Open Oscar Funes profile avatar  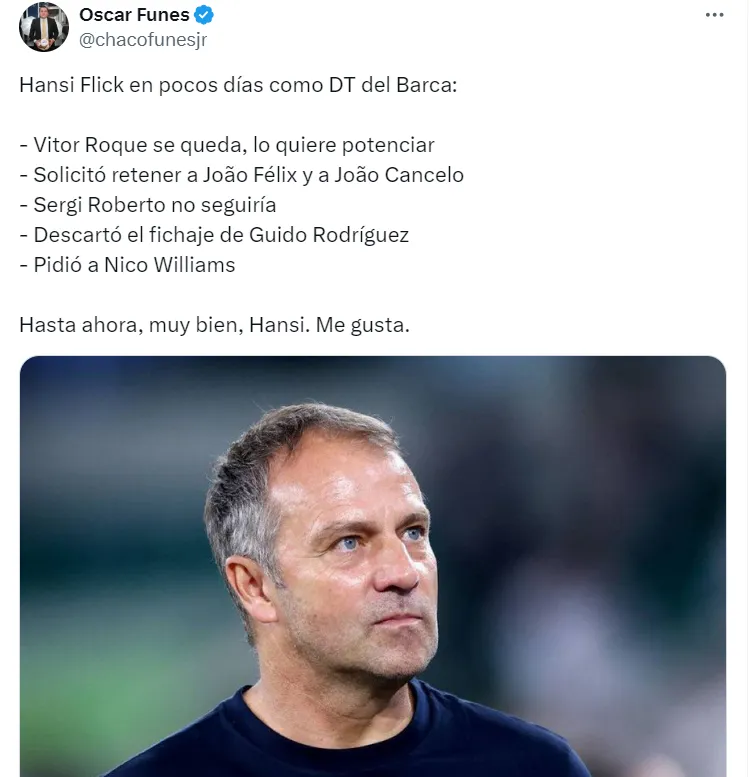tap(43, 26)
